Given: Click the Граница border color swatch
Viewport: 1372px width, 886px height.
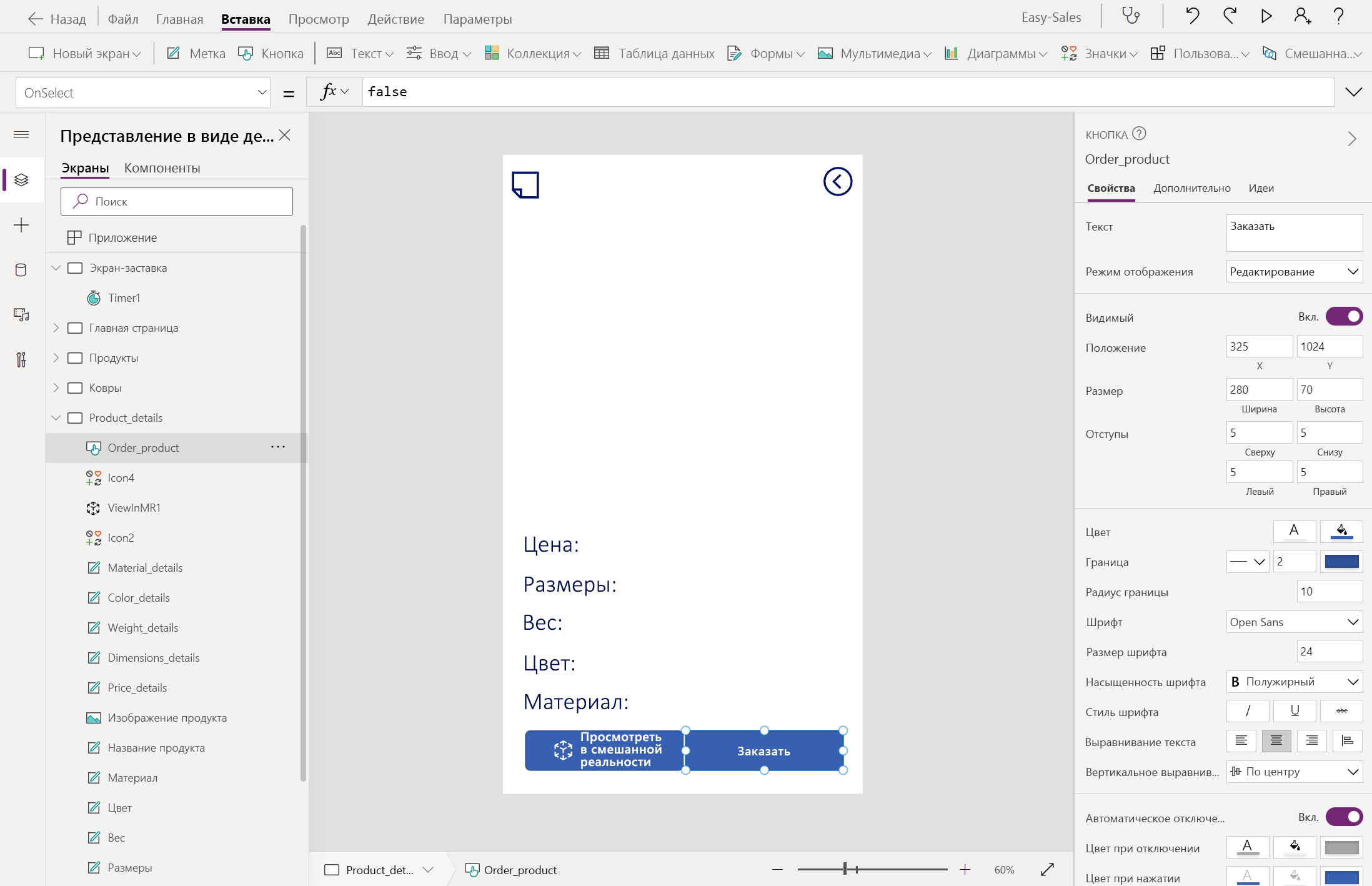Looking at the screenshot, I should tap(1341, 562).
